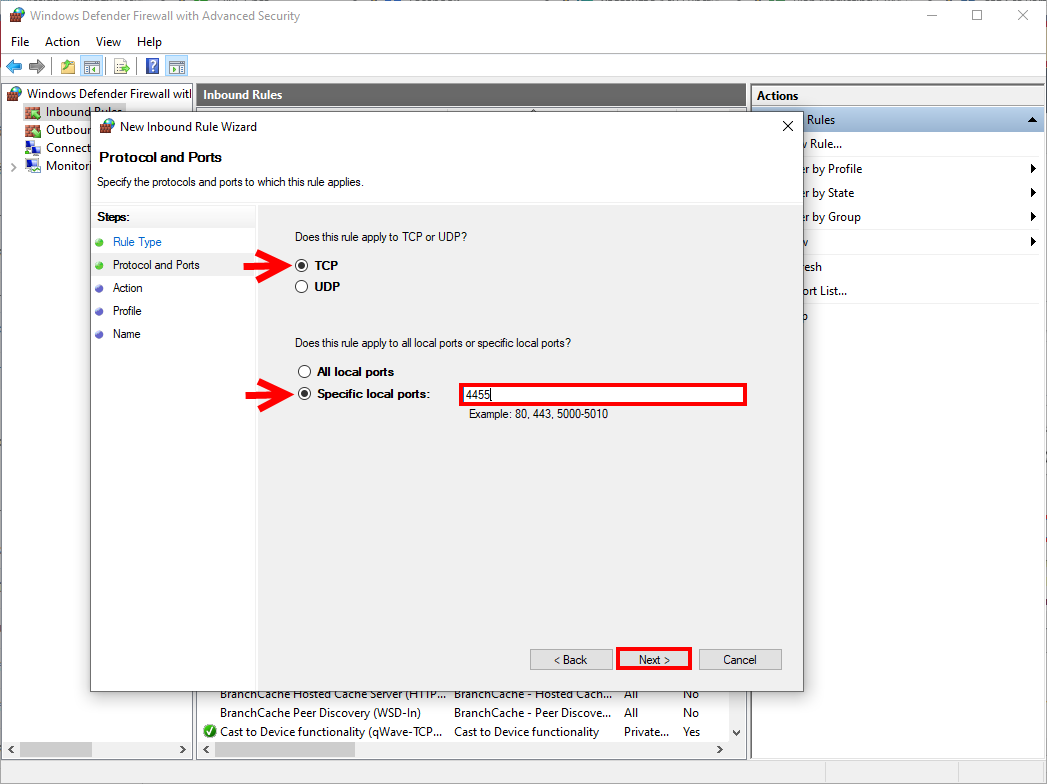Open the View menu
This screenshot has height=784, width=1047.
(108, 41)
